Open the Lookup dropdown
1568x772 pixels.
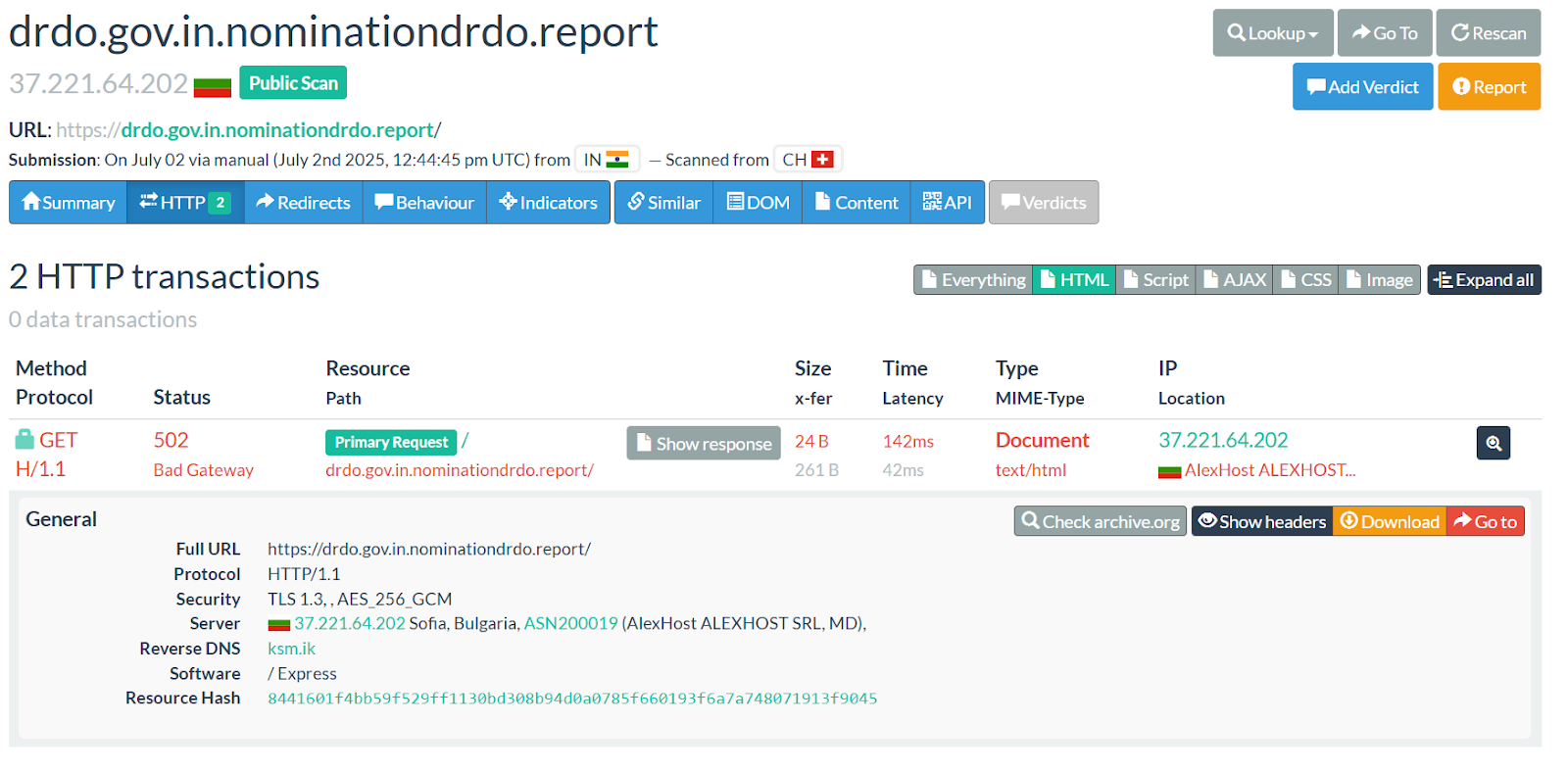click(x=1272, y=32)
